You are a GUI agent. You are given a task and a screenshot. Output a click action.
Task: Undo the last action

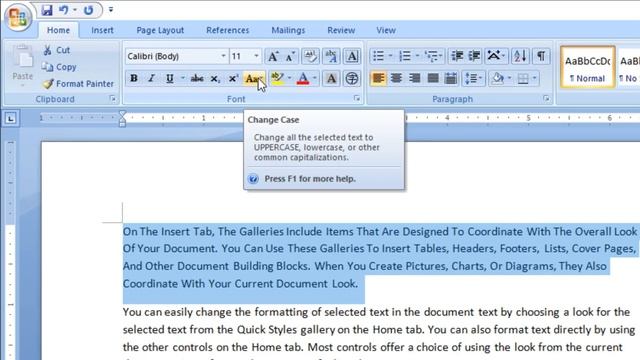[x=64, y=10]
